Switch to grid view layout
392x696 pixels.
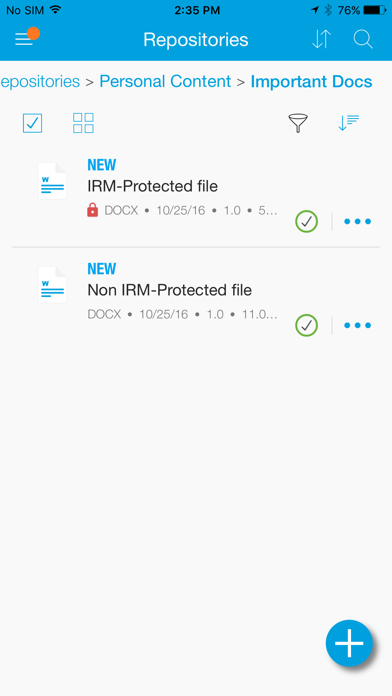83,123
